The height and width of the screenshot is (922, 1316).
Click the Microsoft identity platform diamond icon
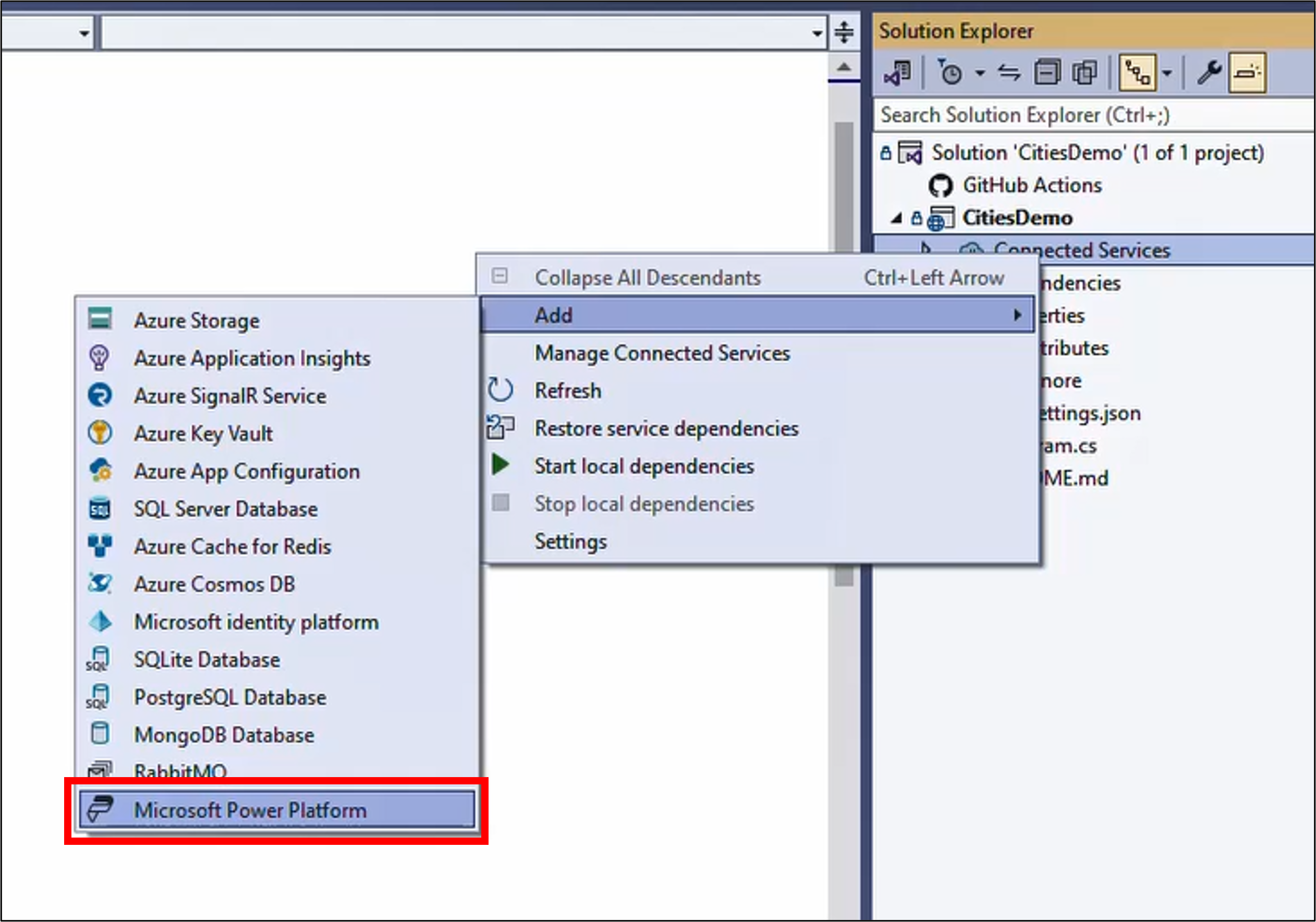click(x=101, y=622)
